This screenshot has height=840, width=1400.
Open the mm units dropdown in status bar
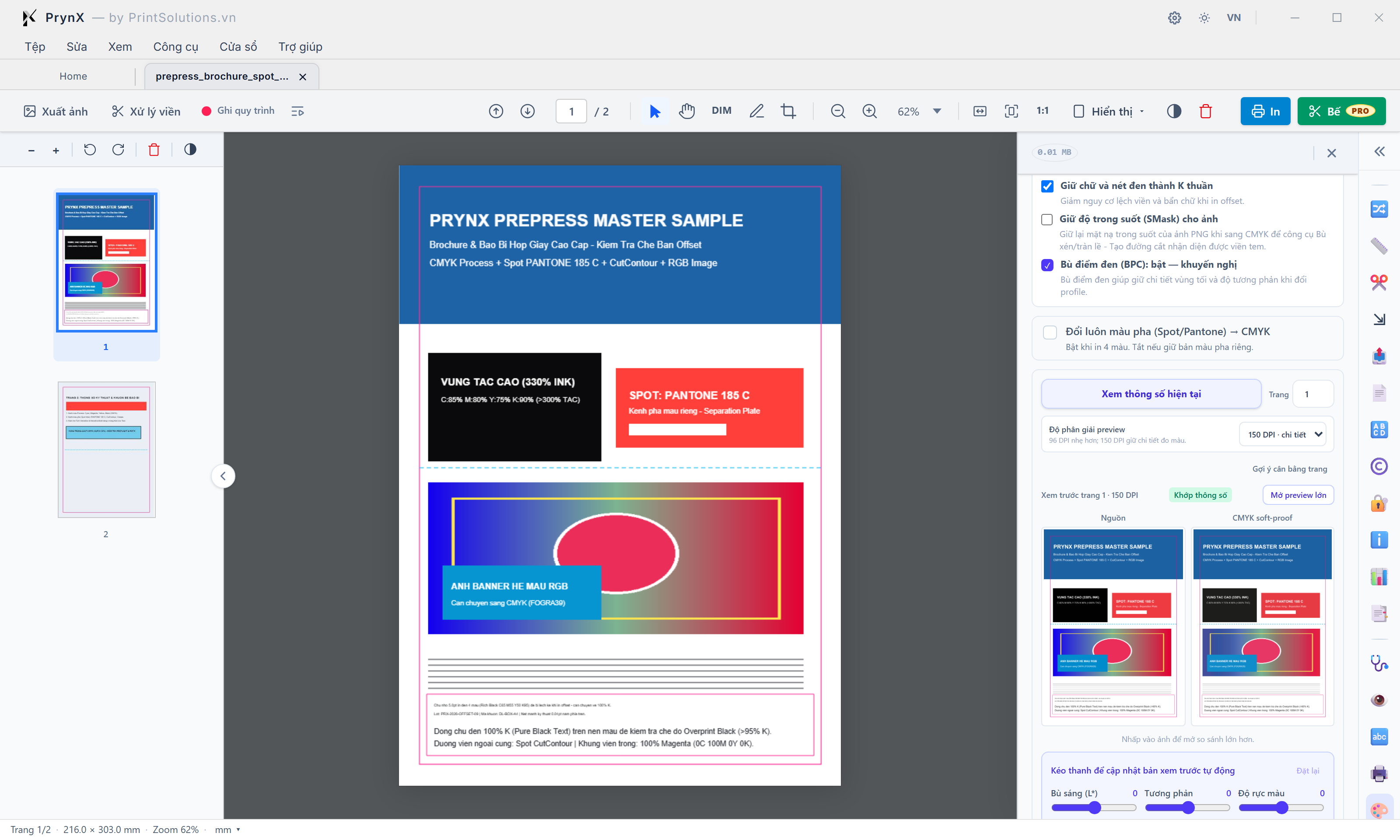point(227,829)
